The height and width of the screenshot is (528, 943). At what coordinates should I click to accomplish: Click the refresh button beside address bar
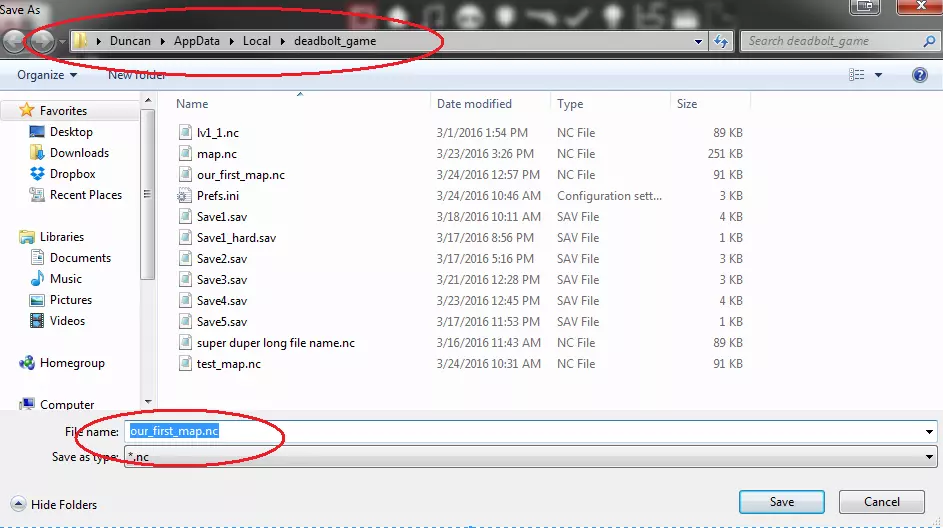point(721,41)
